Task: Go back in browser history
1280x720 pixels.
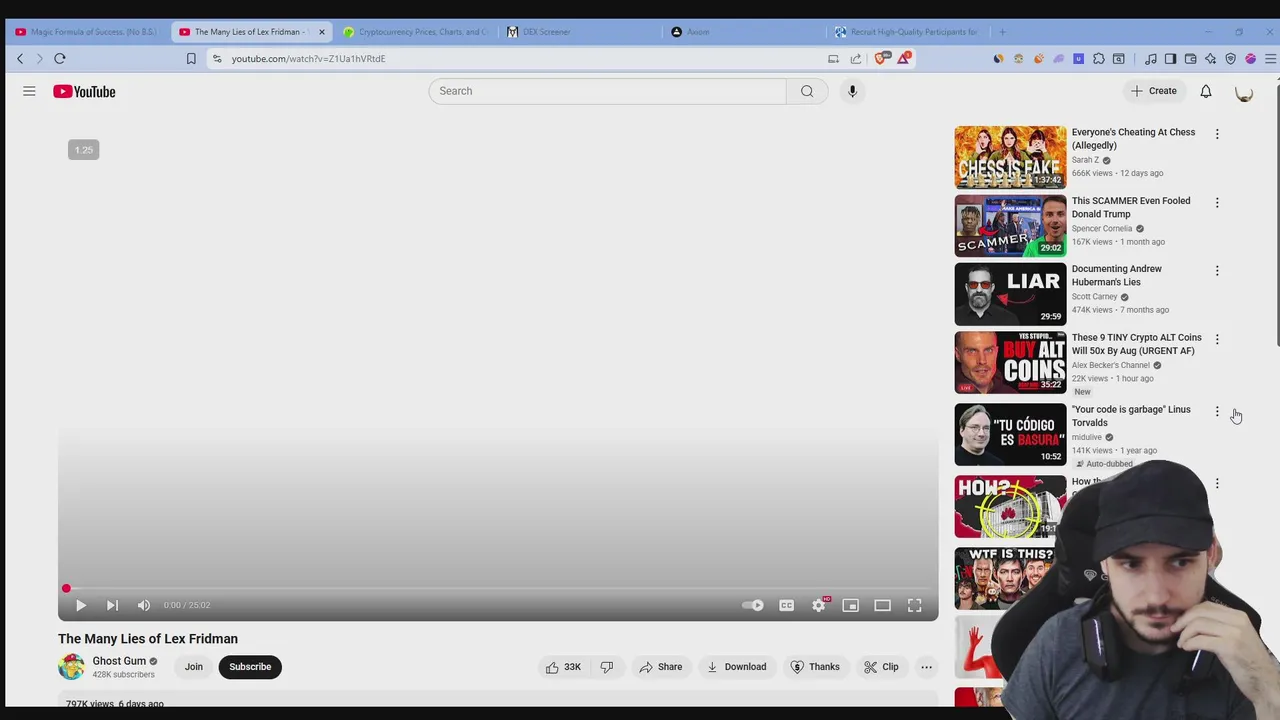Action: (x=20, y=59)
